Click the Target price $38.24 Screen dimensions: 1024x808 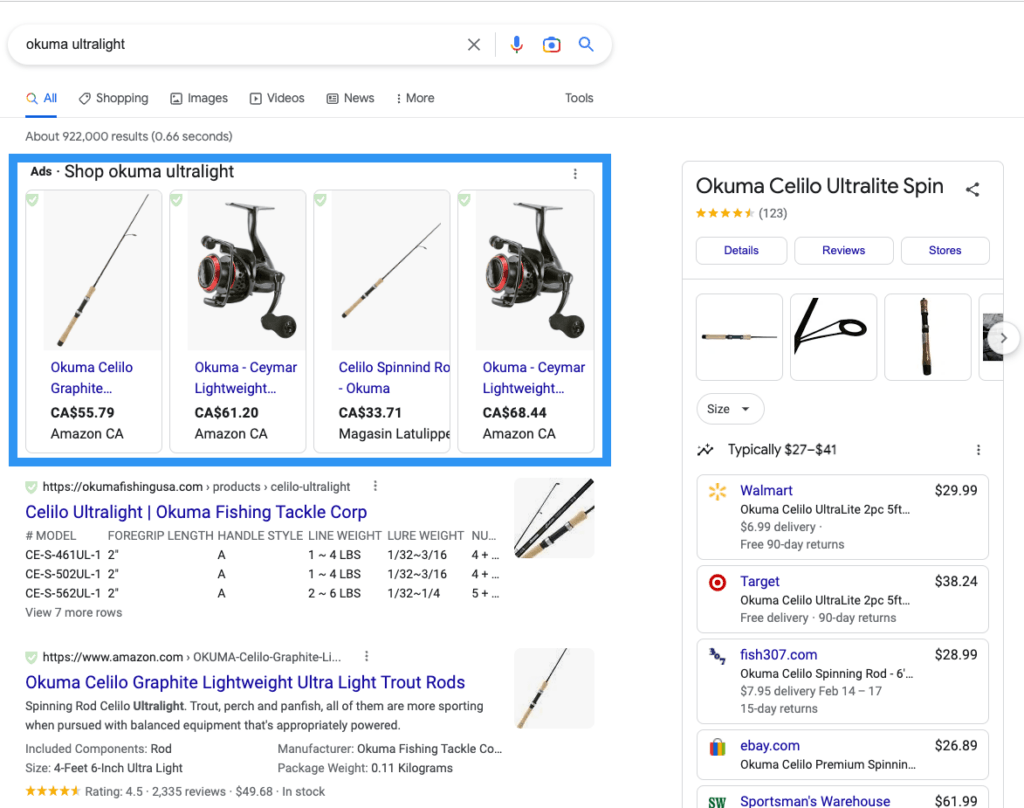click(x=956, y=581)
